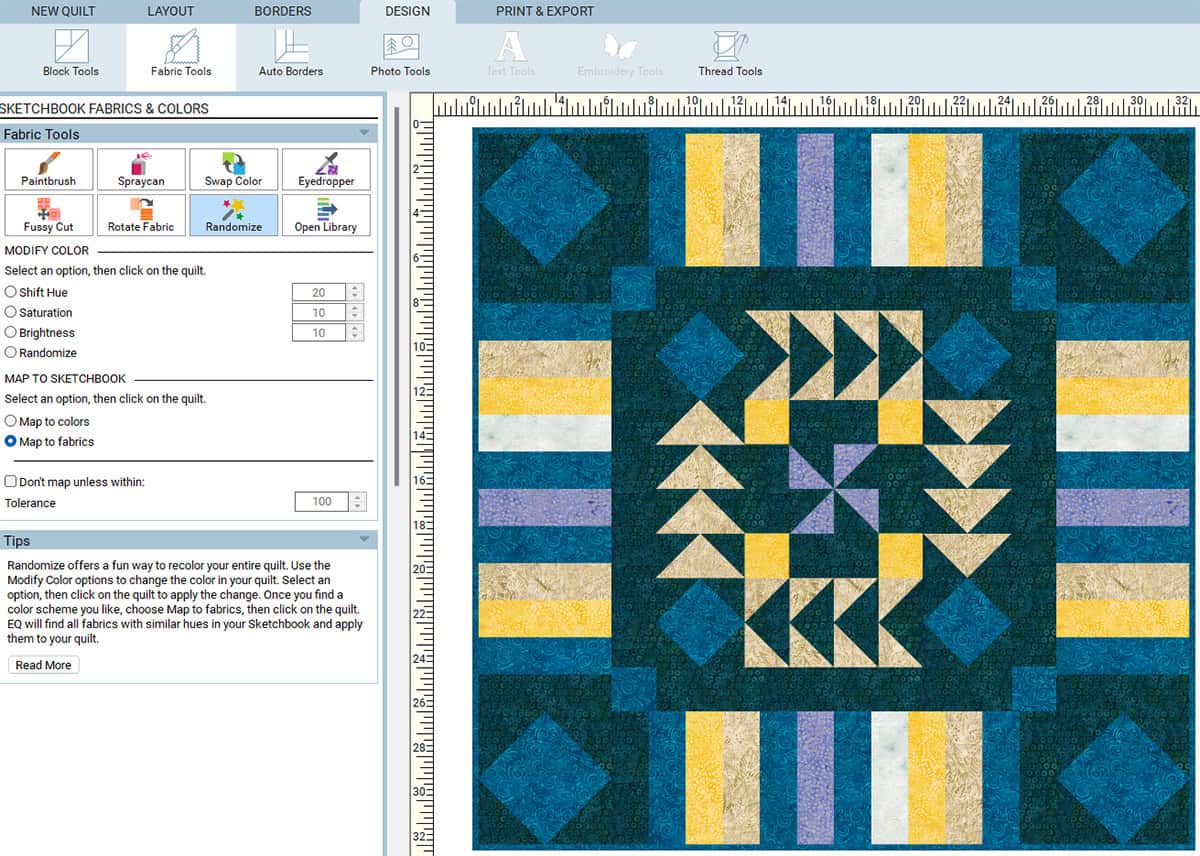Select the Fussy Cut tool

coord(49,215)
